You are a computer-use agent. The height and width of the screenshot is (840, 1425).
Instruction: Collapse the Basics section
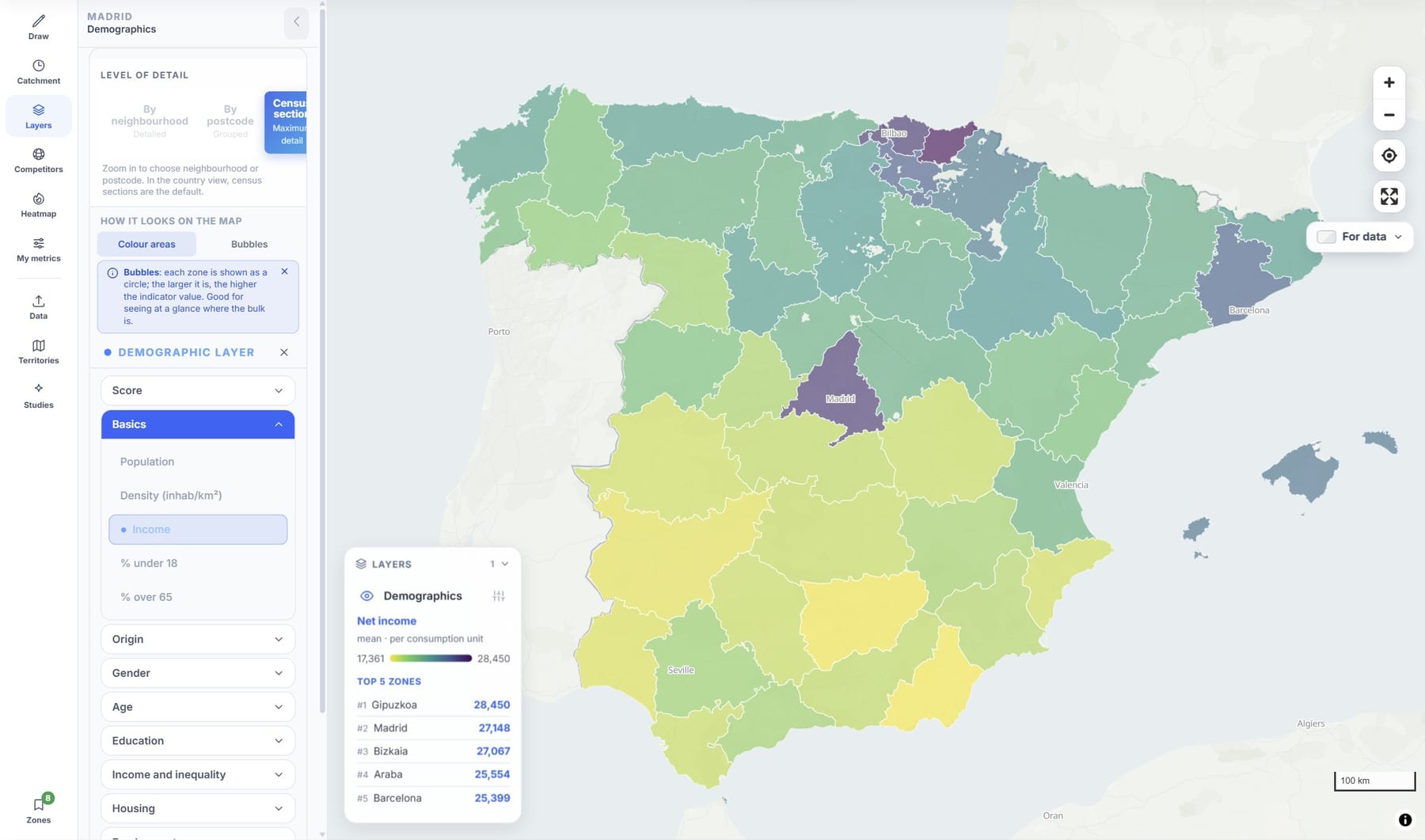tap(198, 424)
